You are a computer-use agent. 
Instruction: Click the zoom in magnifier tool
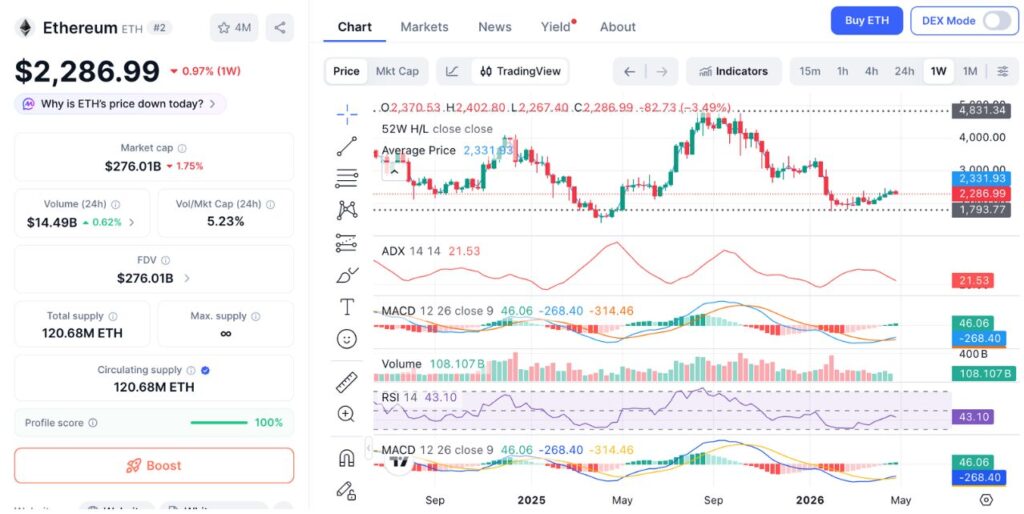click(347, 414)
